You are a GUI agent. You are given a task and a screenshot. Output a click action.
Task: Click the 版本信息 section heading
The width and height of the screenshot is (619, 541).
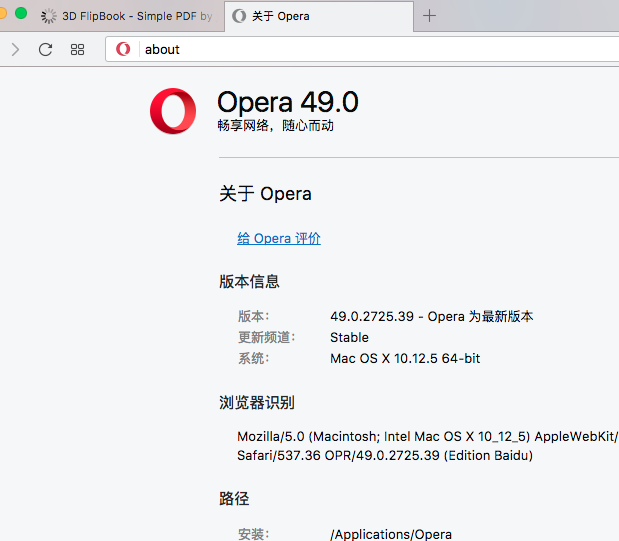tap(249, 282)
